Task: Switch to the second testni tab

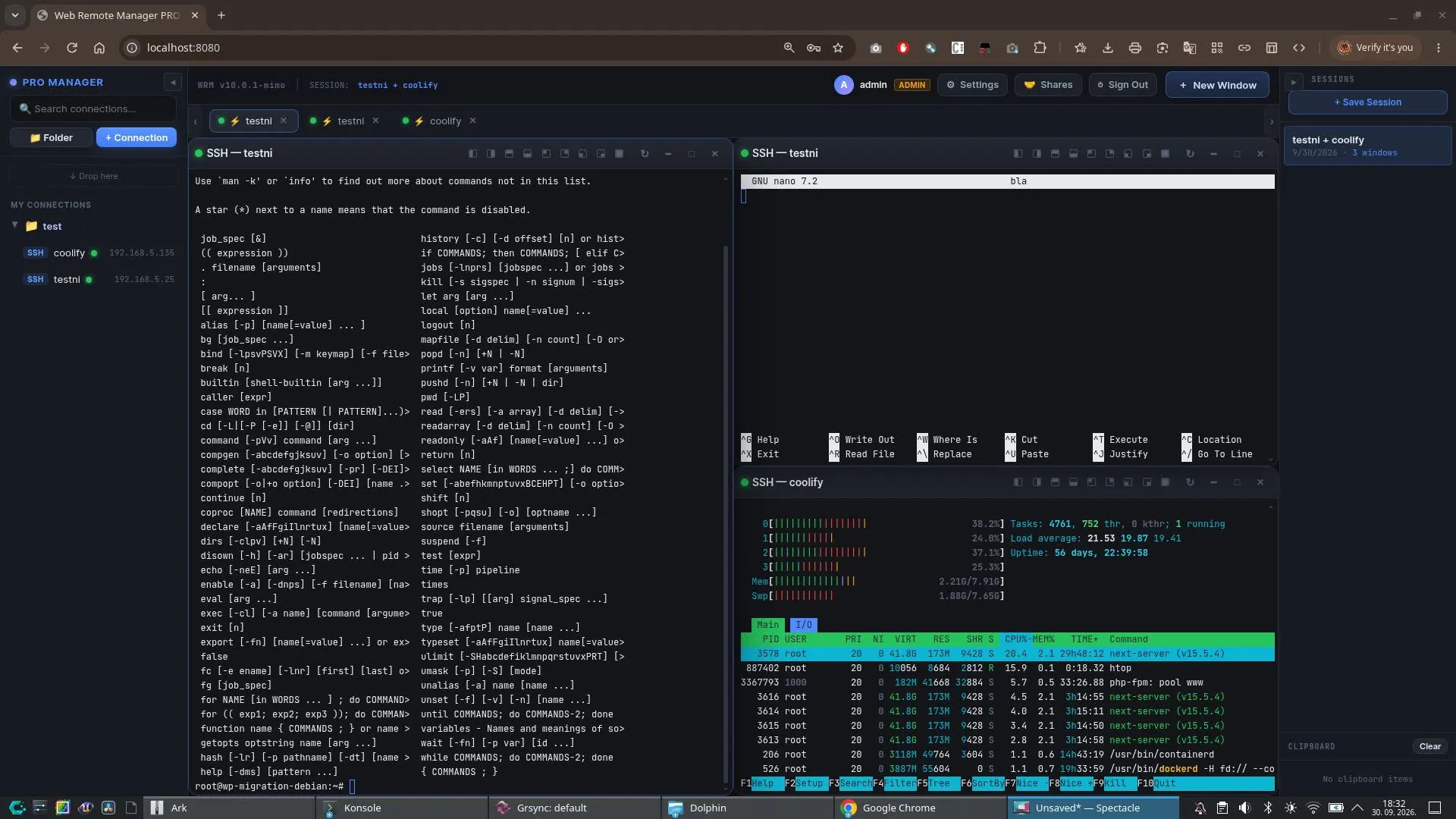Action: click(344, 121)
